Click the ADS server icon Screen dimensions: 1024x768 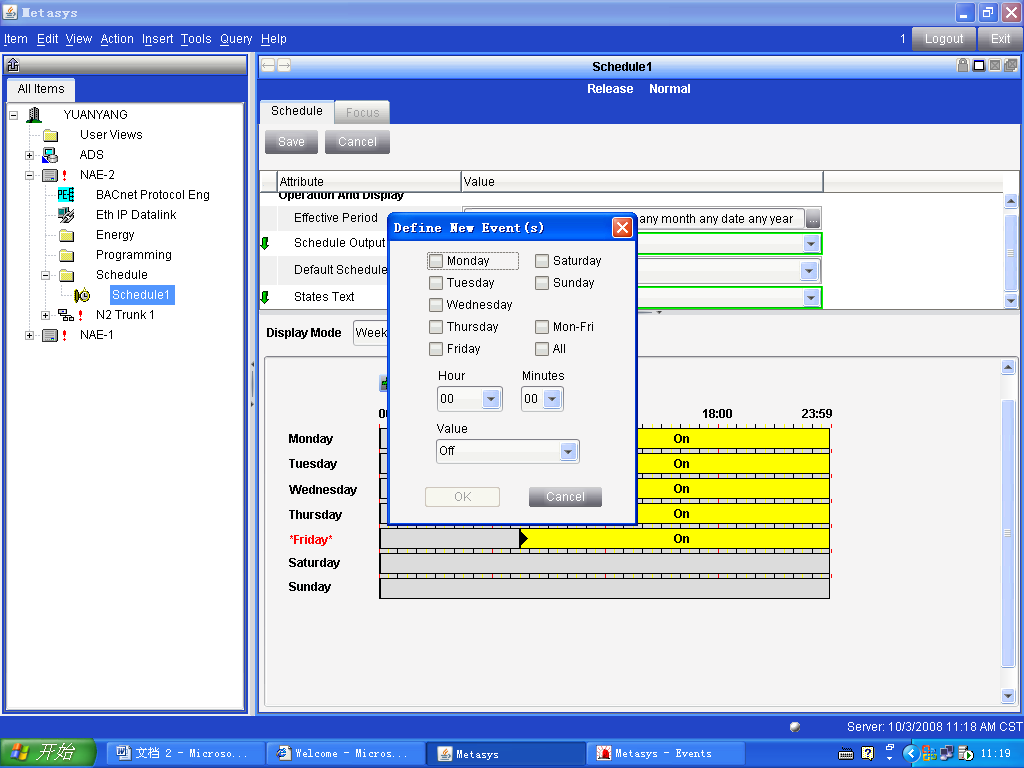click(50, 155)
